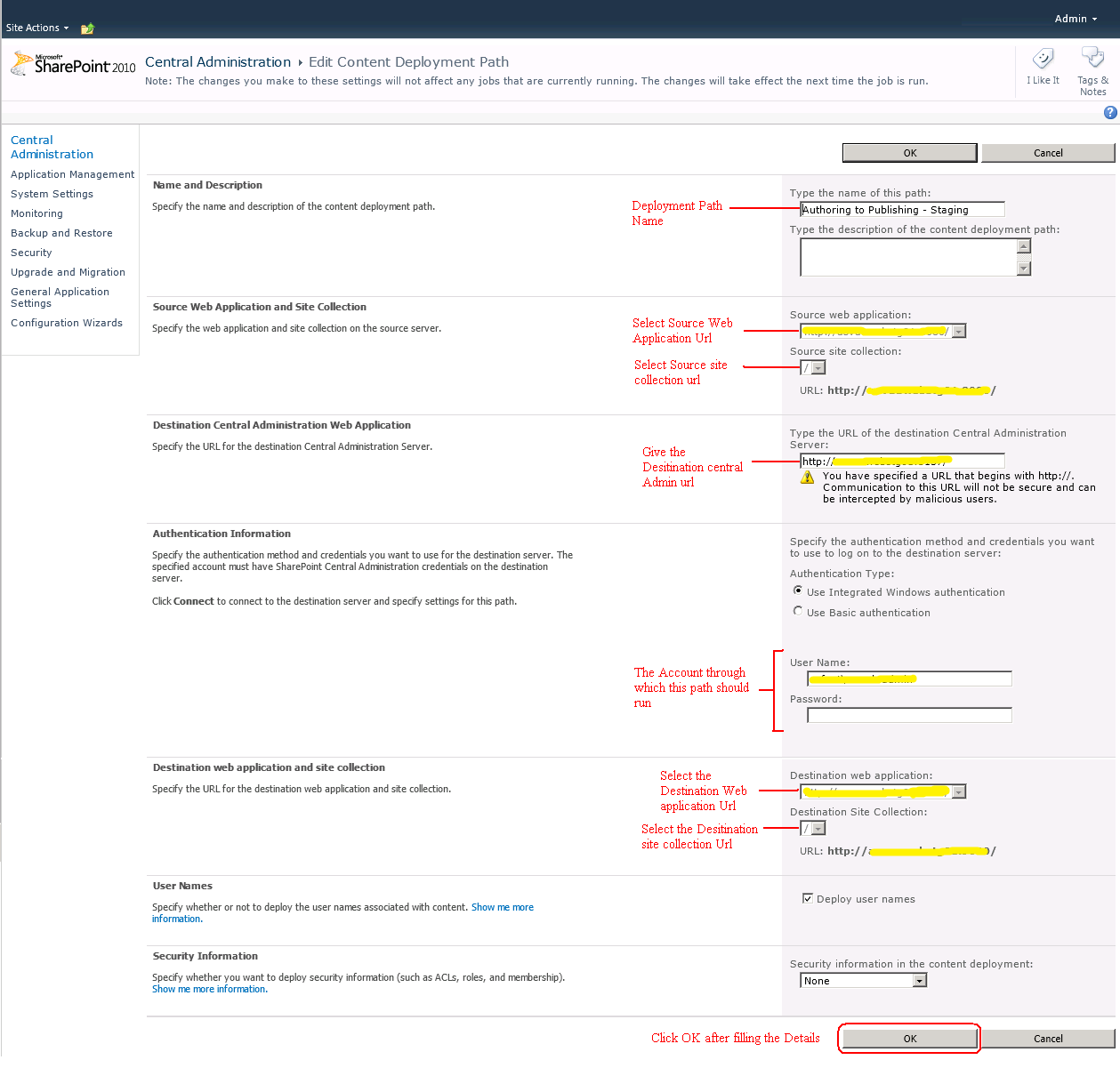Click the Help question mark icon

(1110, 113)
